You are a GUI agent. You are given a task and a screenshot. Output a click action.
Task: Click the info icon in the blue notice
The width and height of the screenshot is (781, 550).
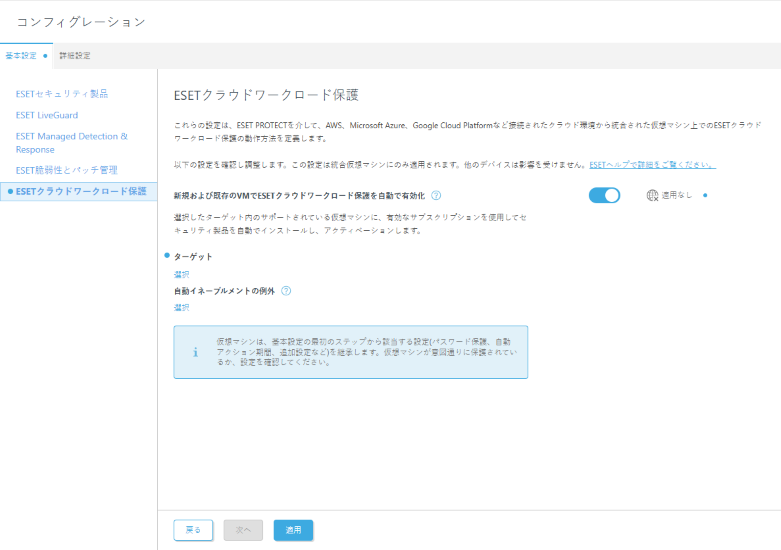point(195,352)
